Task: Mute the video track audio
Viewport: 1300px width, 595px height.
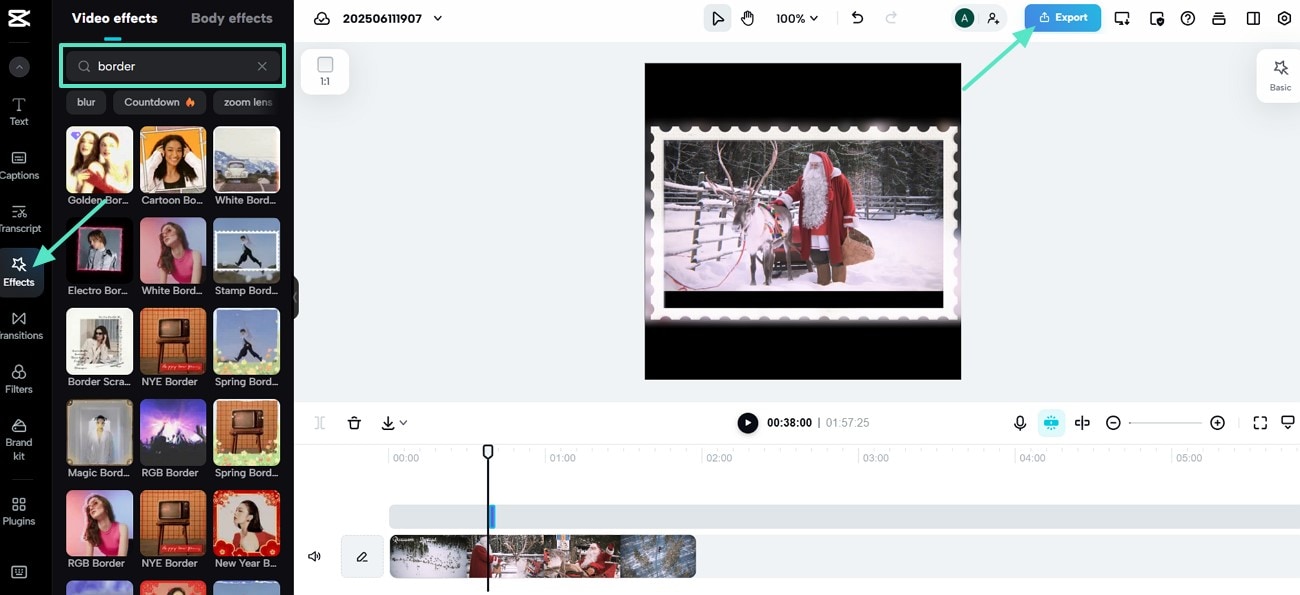Action: [x=314, y=557]
